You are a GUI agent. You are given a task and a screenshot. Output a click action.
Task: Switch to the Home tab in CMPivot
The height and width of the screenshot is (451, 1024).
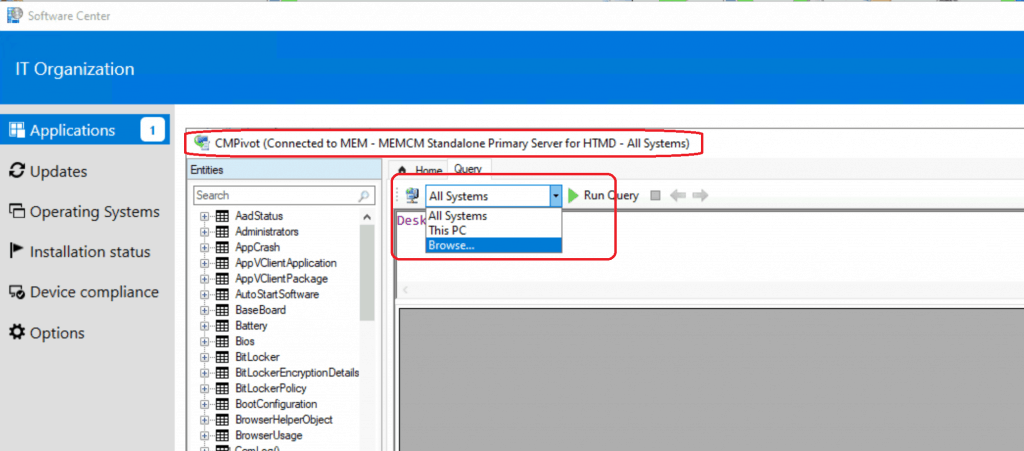421,170
